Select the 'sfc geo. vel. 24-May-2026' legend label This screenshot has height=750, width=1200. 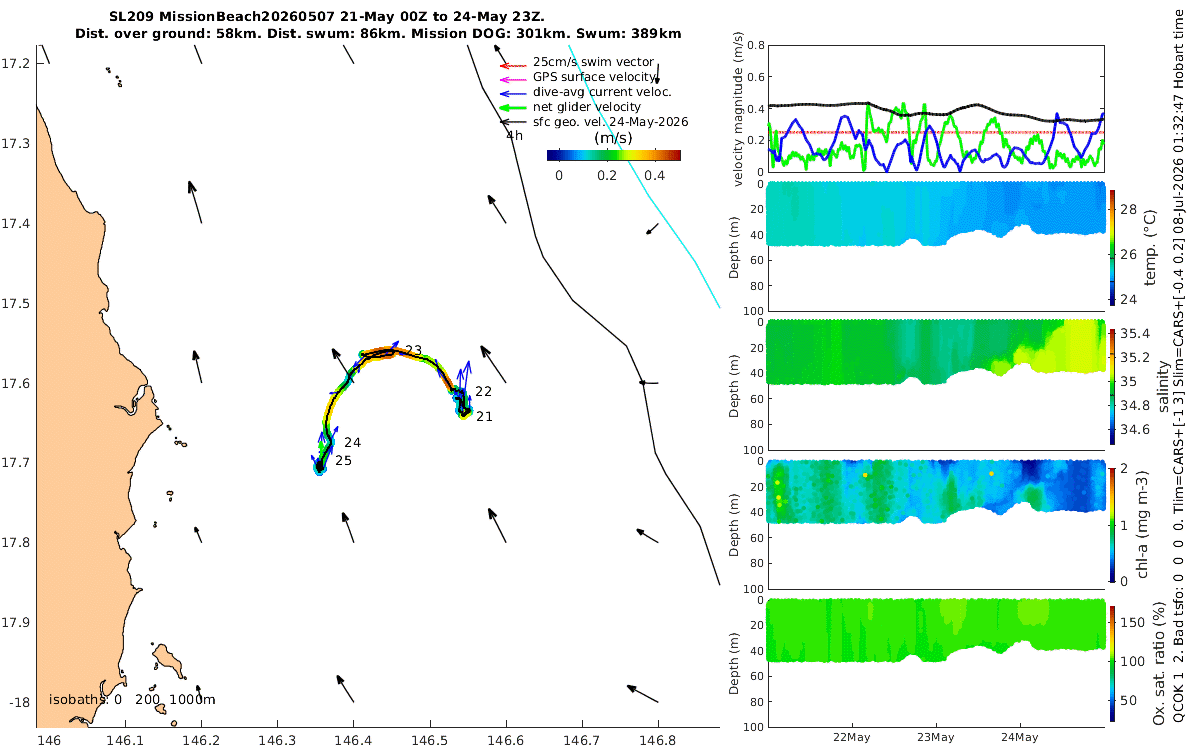tap(611, 122)
